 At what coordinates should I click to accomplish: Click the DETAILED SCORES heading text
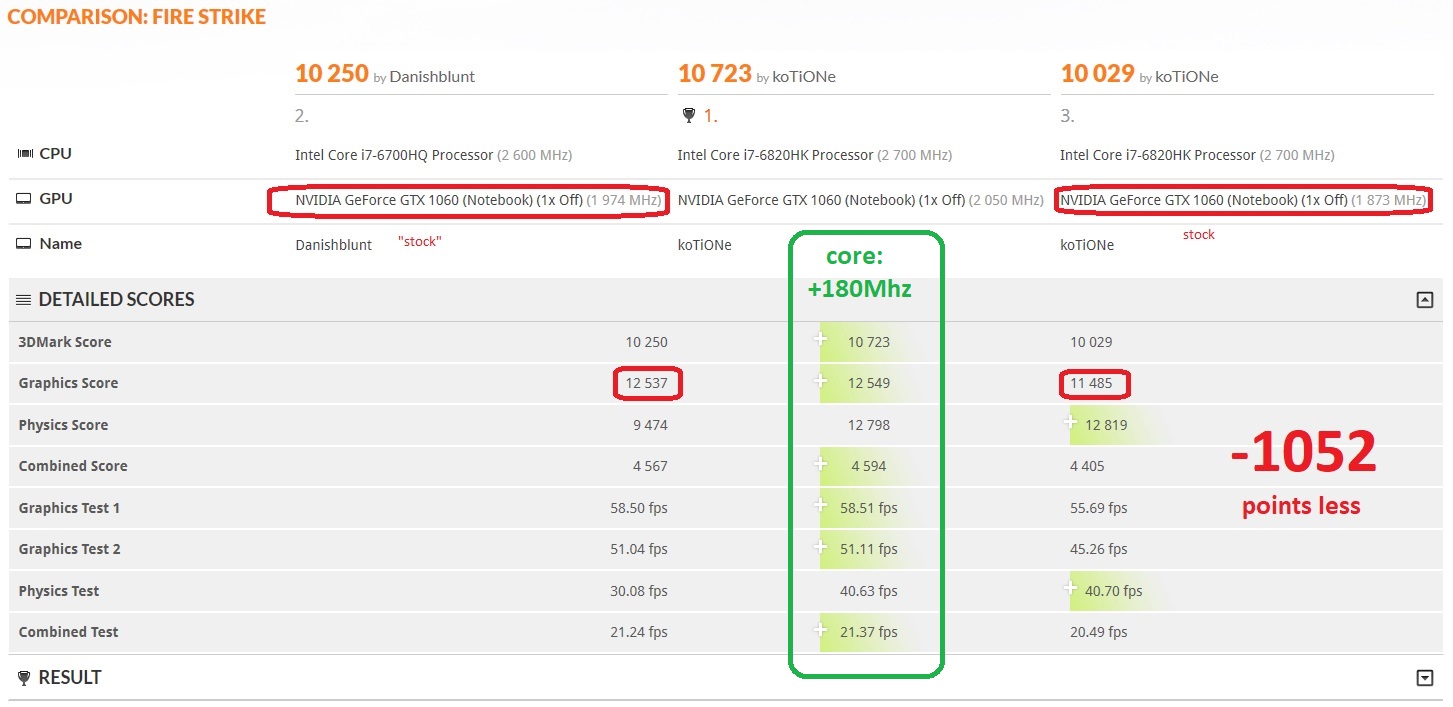[117, 299]
